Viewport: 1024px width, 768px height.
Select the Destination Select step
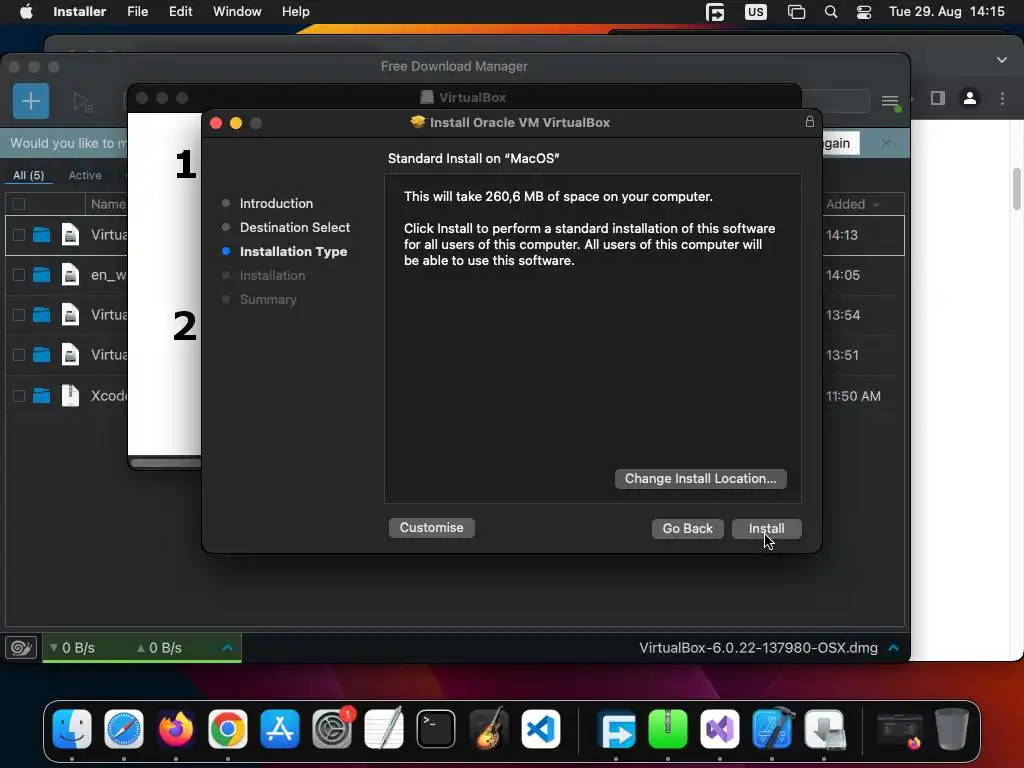click(295, 227)
